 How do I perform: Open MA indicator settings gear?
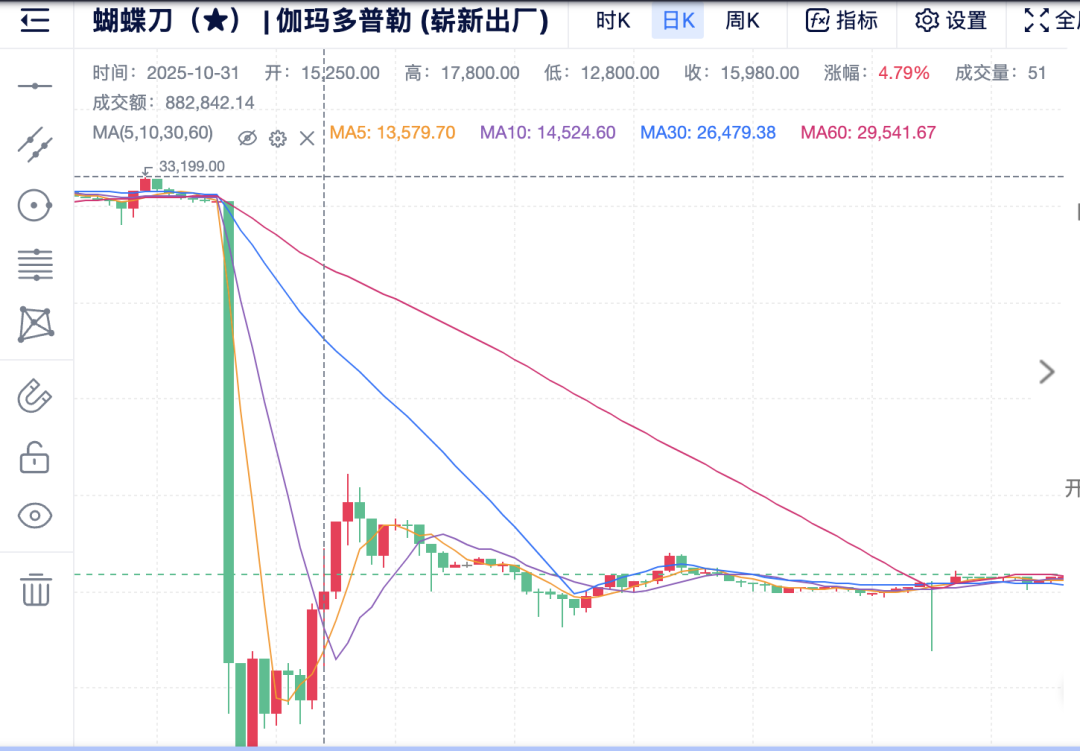point(278,138)
